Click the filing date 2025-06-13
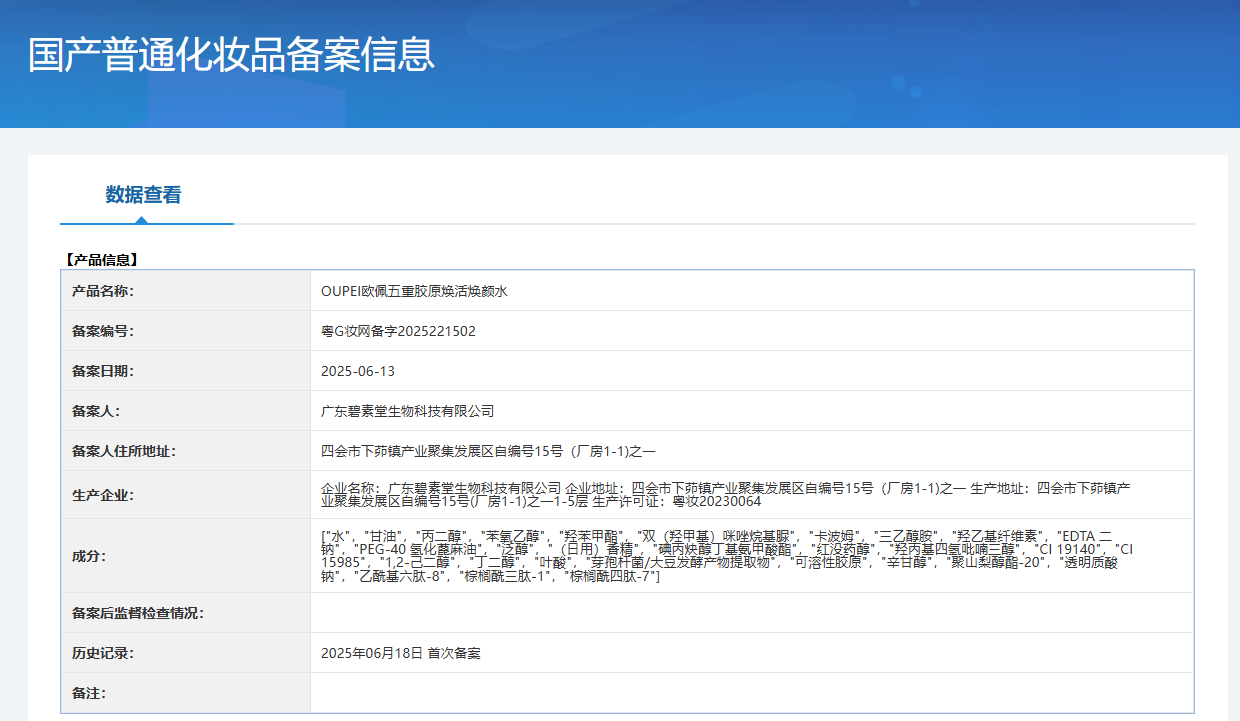This screenshot has height=721, width=1240. tap(358, 371)
